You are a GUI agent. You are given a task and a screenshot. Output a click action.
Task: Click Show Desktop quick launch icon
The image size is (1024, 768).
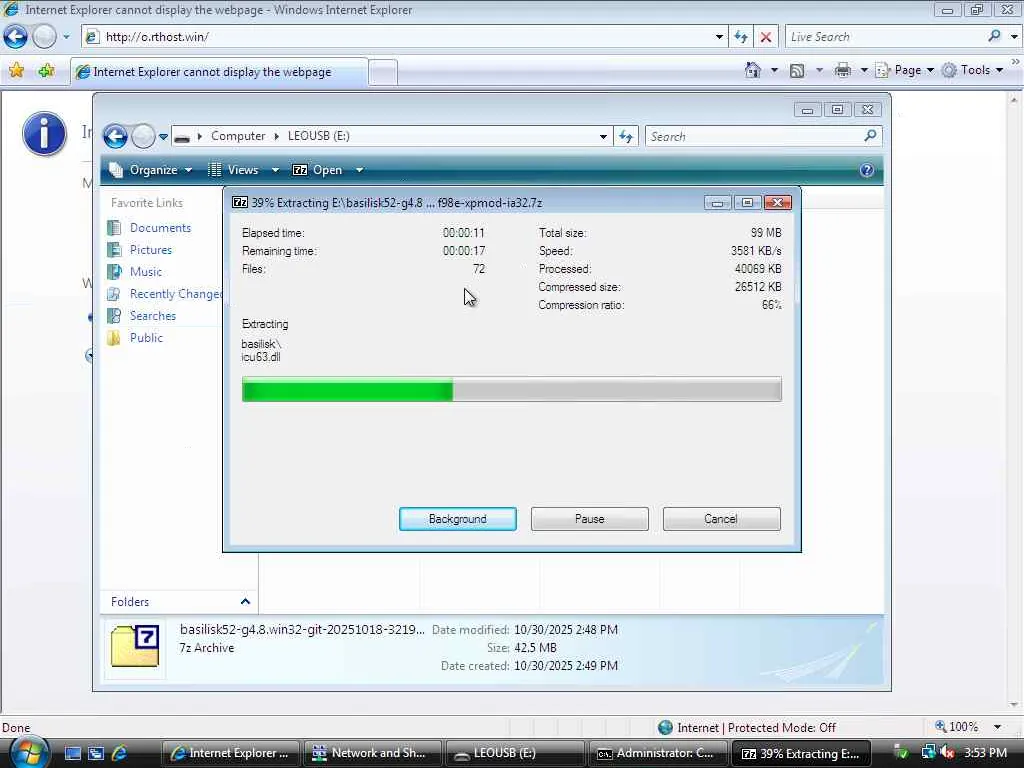(72, 753)
